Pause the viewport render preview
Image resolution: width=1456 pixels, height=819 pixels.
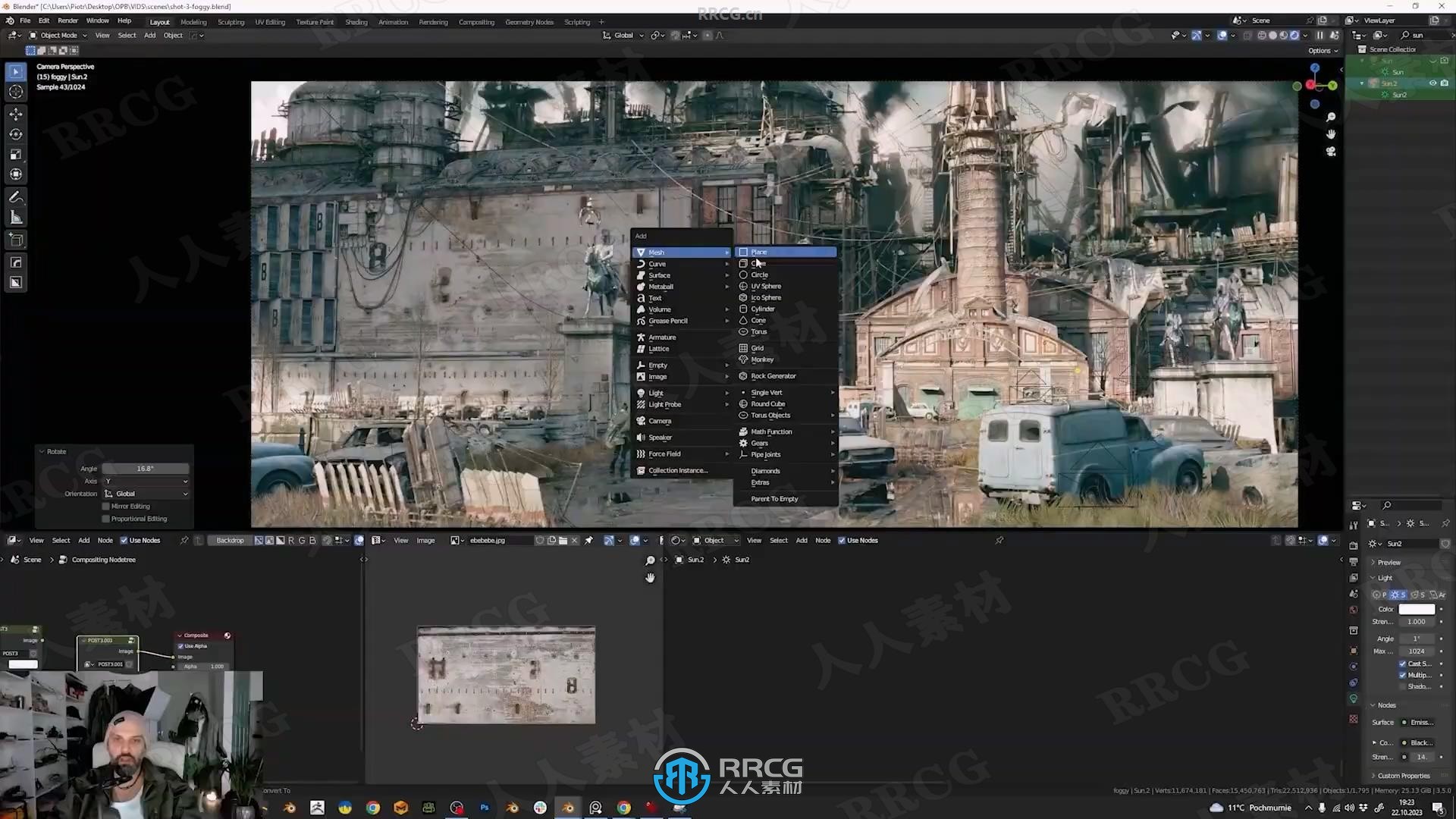(x=1319, y=36)
